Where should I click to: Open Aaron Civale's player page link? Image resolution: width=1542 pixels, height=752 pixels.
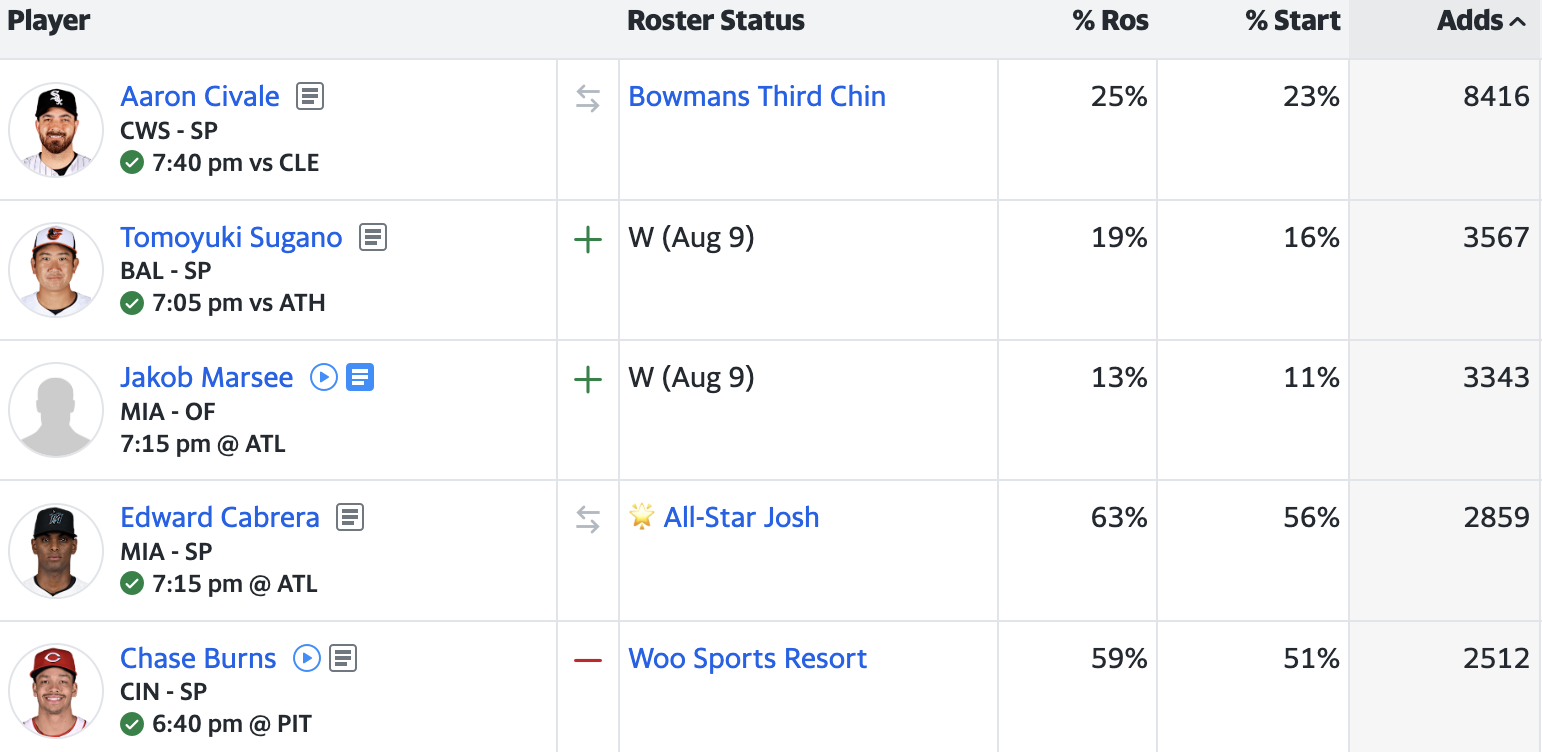[x=200, y=97]
